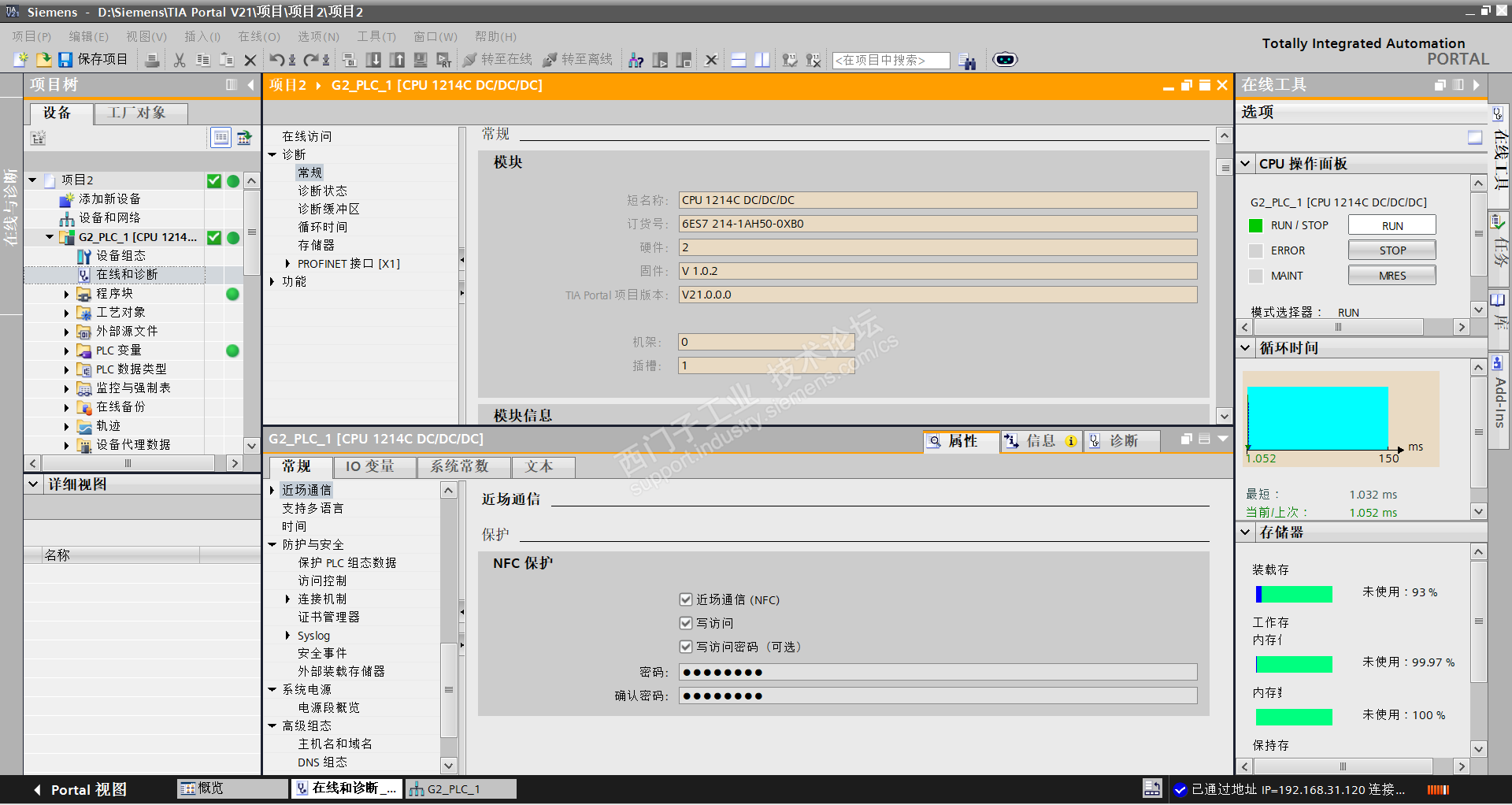The width and height of the screenshot is (1512, 805).
Task: Select 访问控制 in properties navigation
Action: pyautogui.click(x=322, y=581)
